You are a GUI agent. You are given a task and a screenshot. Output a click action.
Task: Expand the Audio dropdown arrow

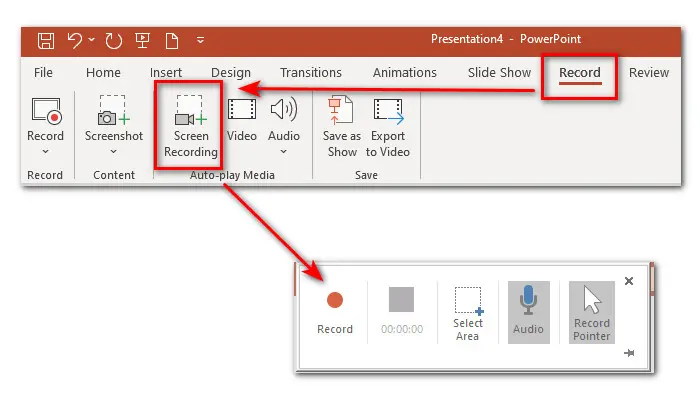283,152
